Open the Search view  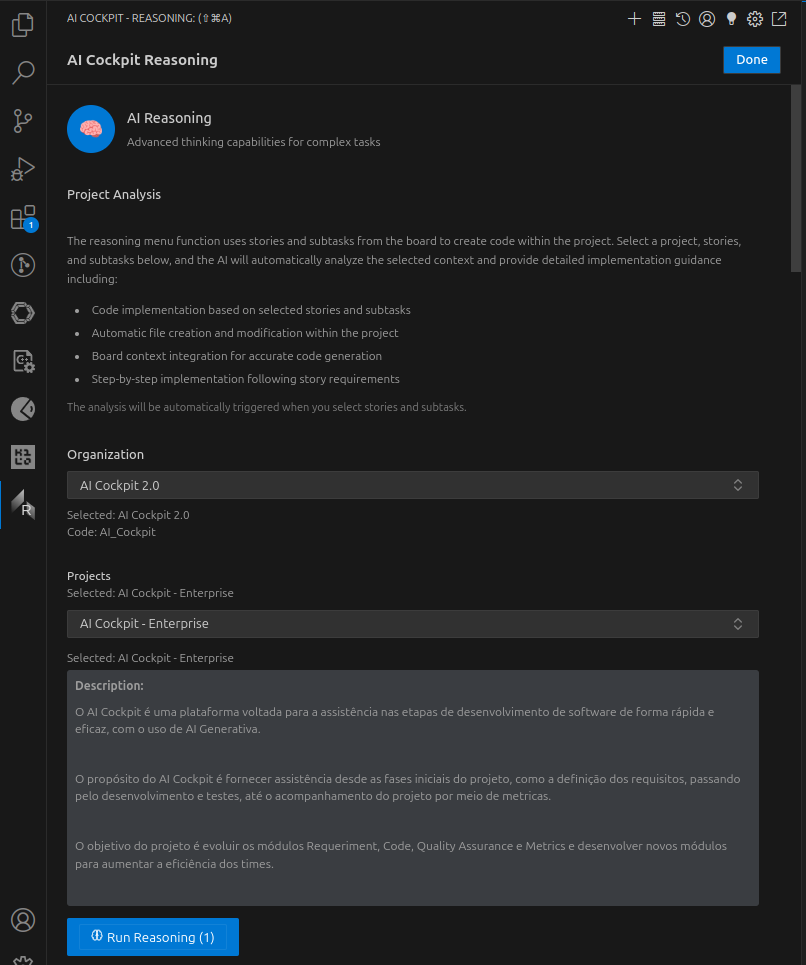(23, 72)
